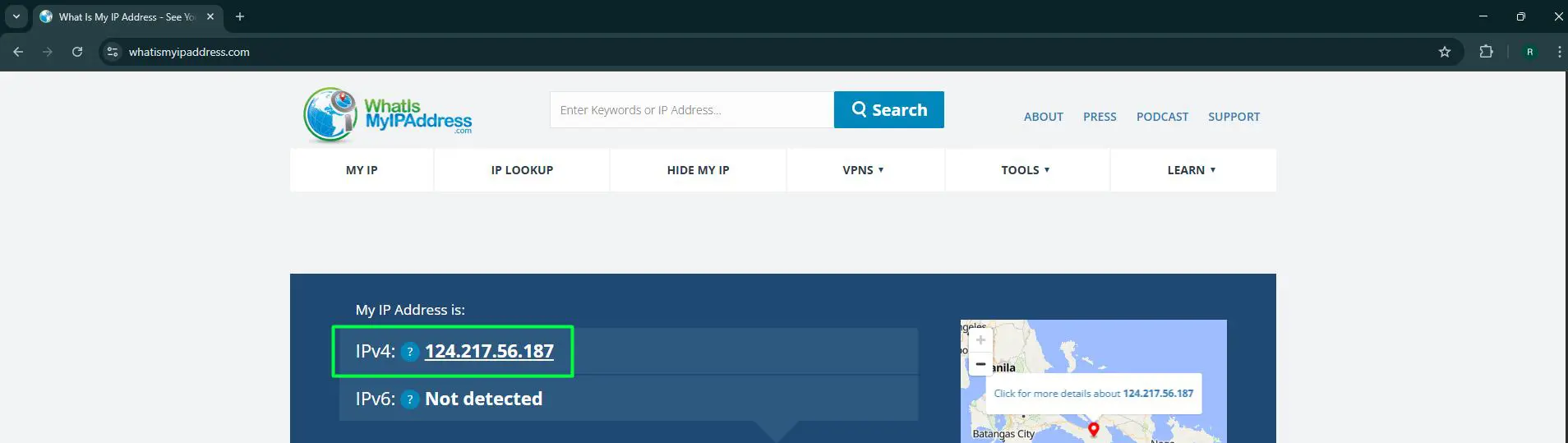Viewport: 1568px width, 443px height.
Task: Zoom out on the map
Action: pos(980,364)
